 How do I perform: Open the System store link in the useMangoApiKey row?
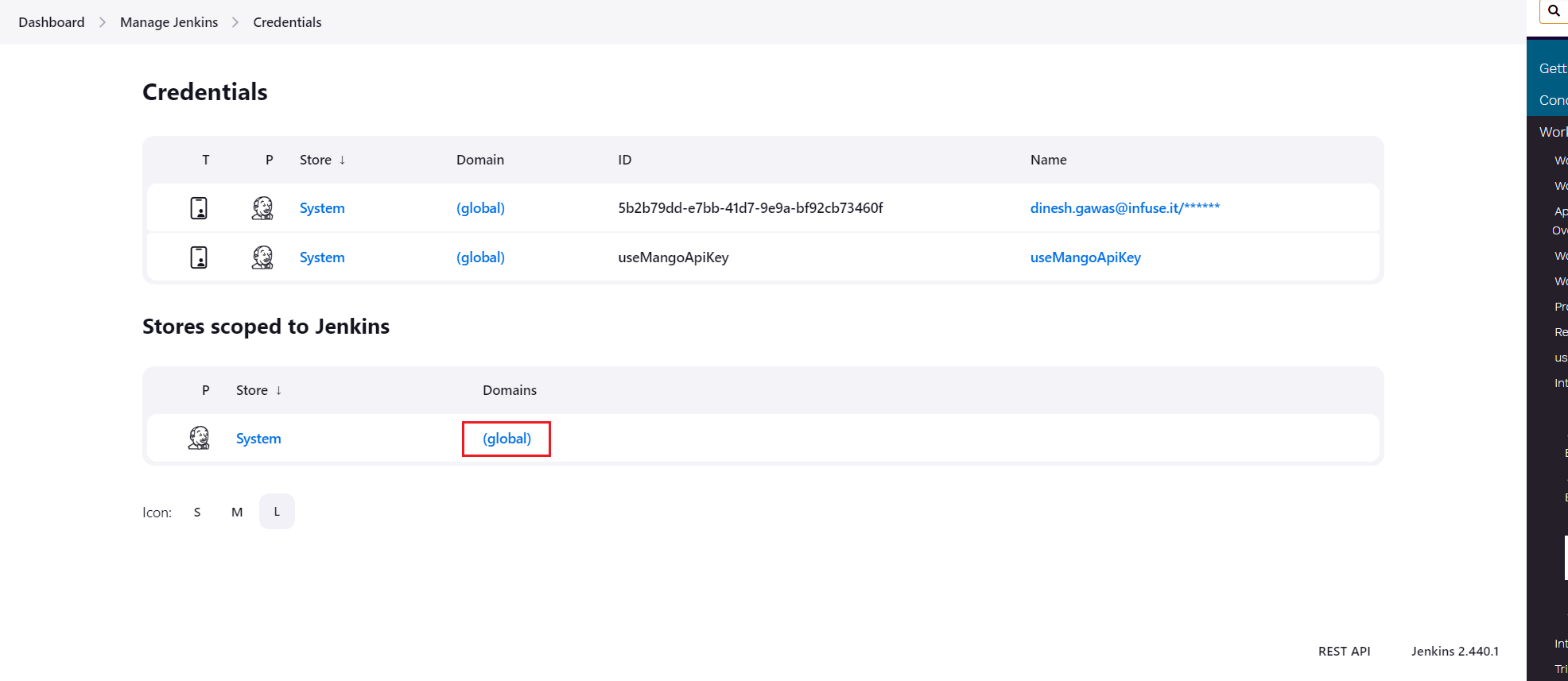[322, 257]
